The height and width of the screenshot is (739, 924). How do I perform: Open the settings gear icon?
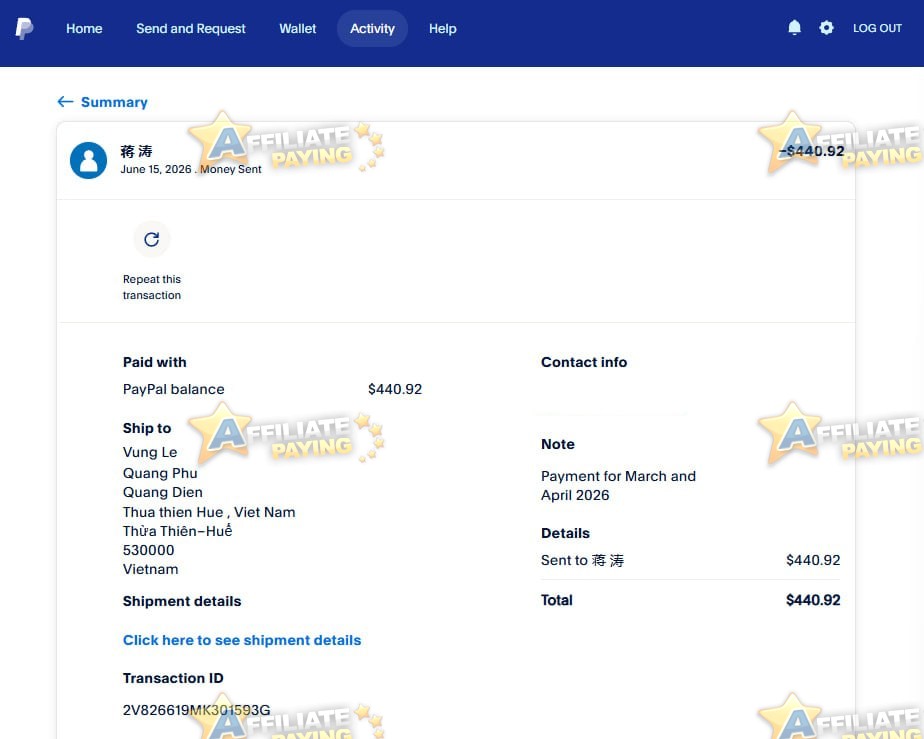tap(826, 28)
